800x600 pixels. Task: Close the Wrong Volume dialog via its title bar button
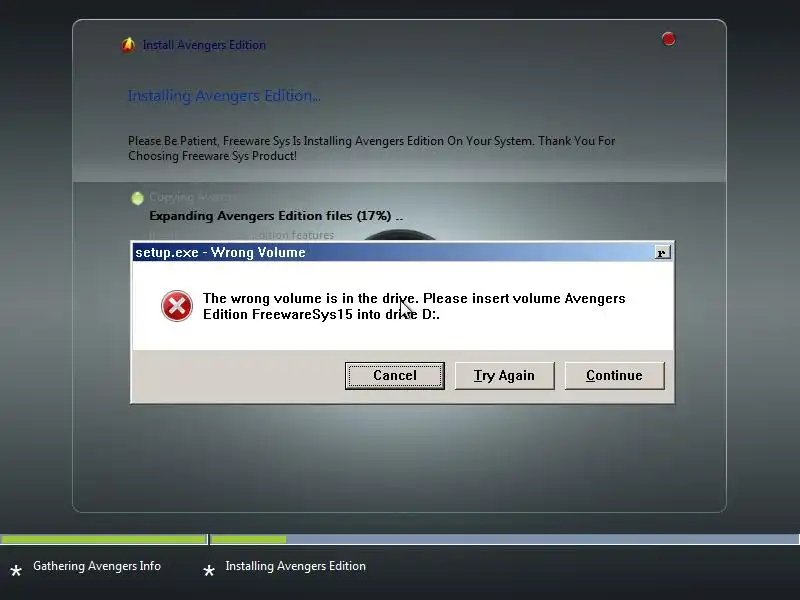662,253
